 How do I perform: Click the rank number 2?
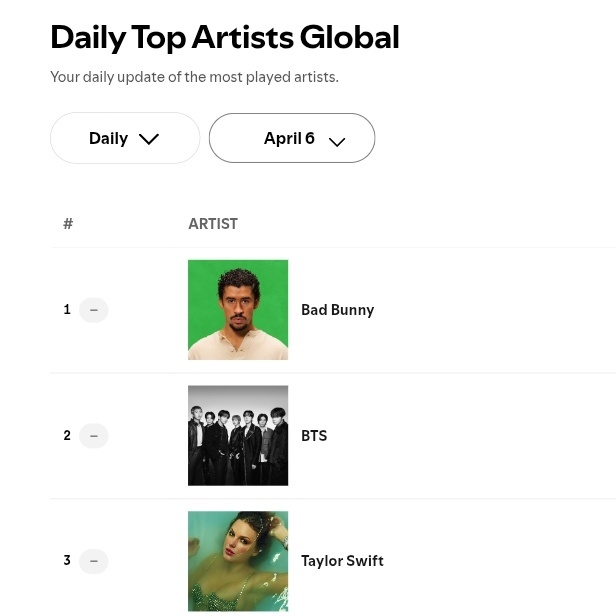67,435
